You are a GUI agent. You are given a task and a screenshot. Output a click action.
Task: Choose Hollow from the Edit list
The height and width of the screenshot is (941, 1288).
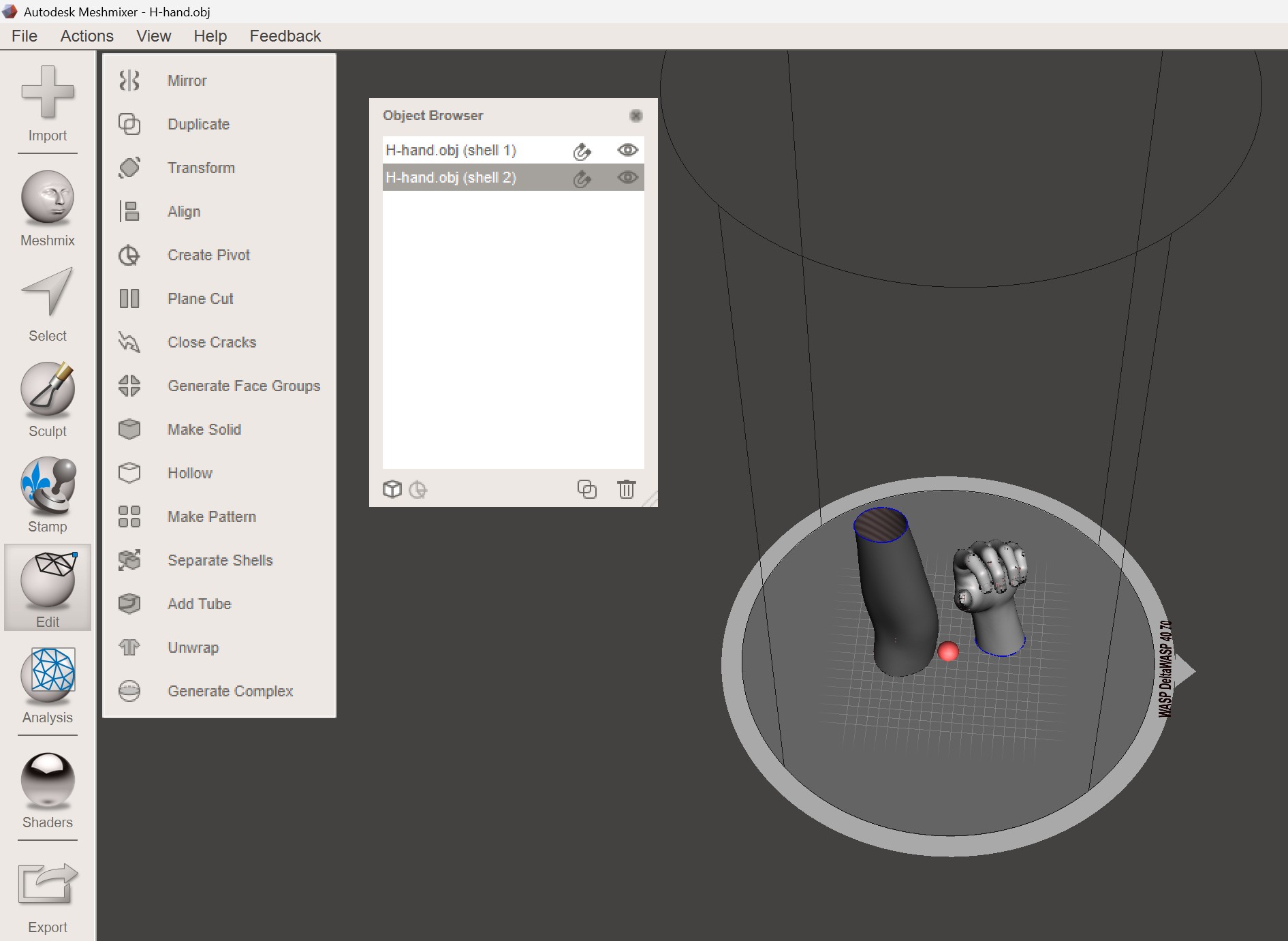pyautogui.click(x=190, y=473)
